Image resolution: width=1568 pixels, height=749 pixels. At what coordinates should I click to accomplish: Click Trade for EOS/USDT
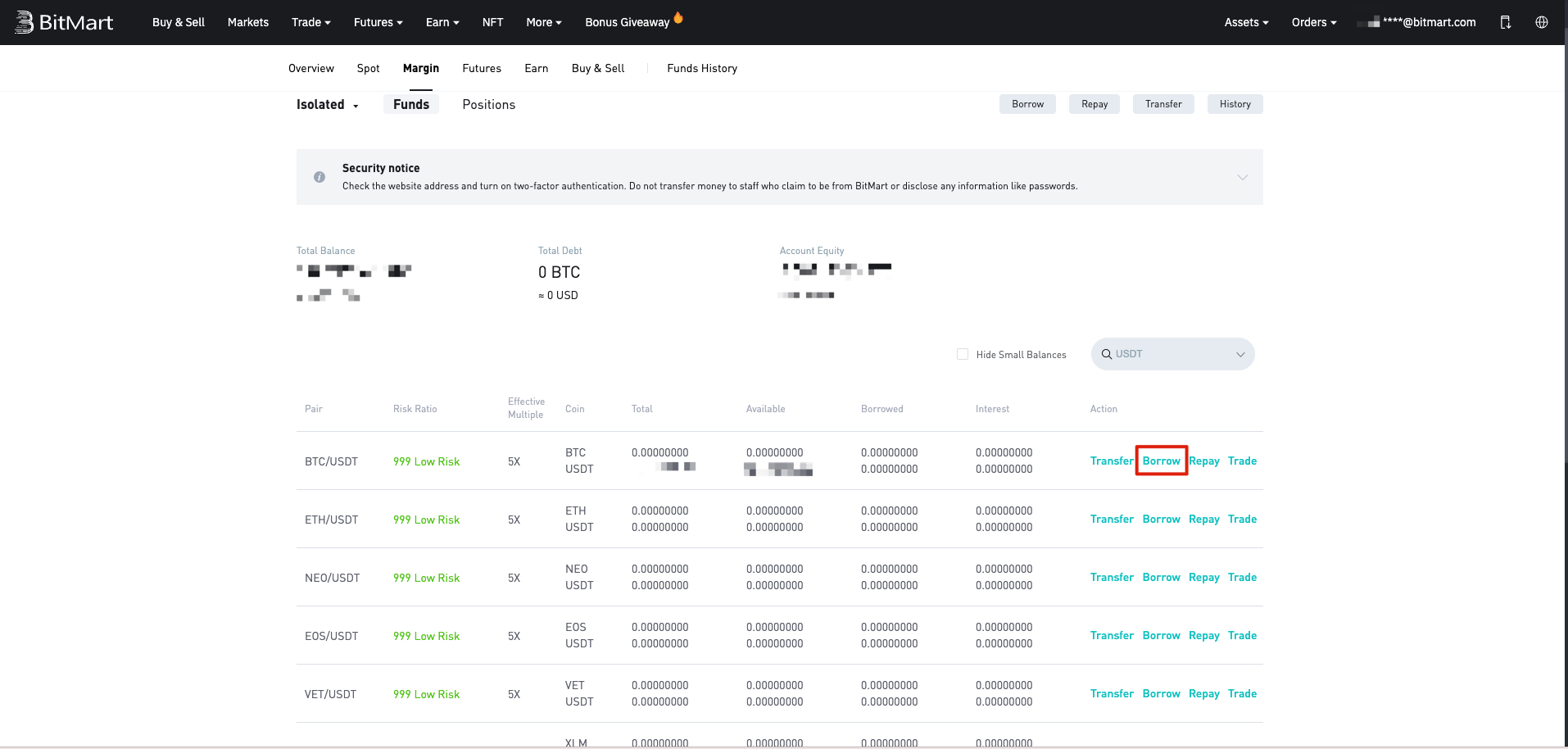coord(1242,635)
